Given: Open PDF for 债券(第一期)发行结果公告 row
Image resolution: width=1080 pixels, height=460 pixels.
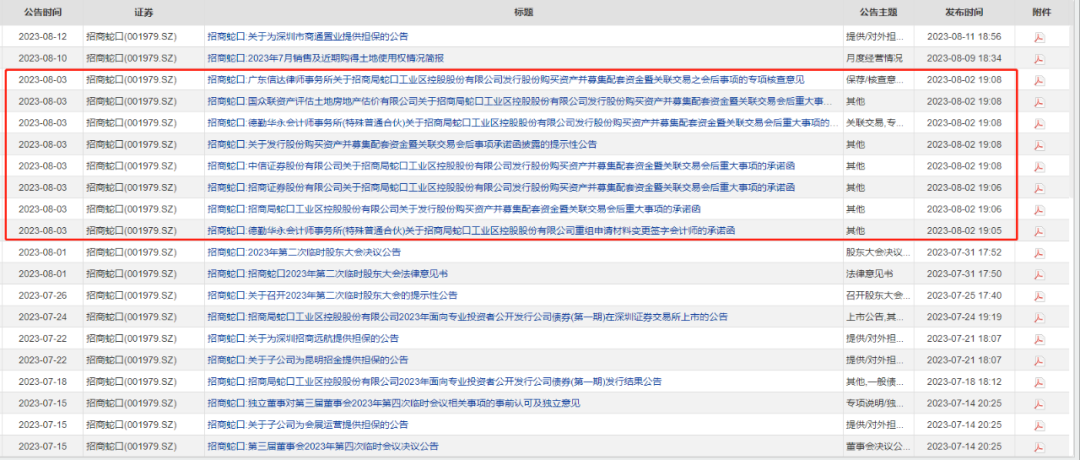Looking at the screenshot, I should click(x=1039, y=381).
